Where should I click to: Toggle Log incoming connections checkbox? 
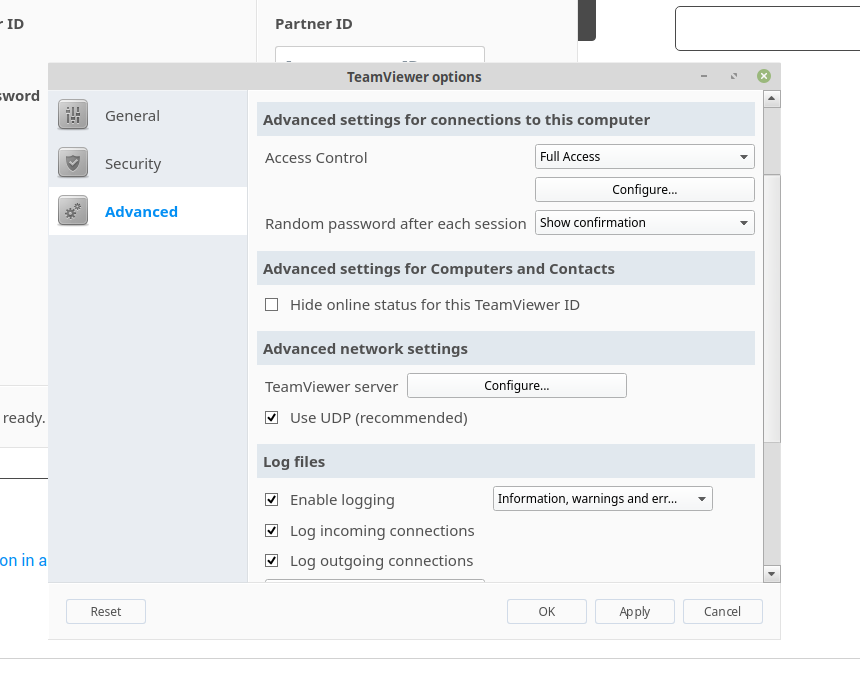[x=272, y=531]
